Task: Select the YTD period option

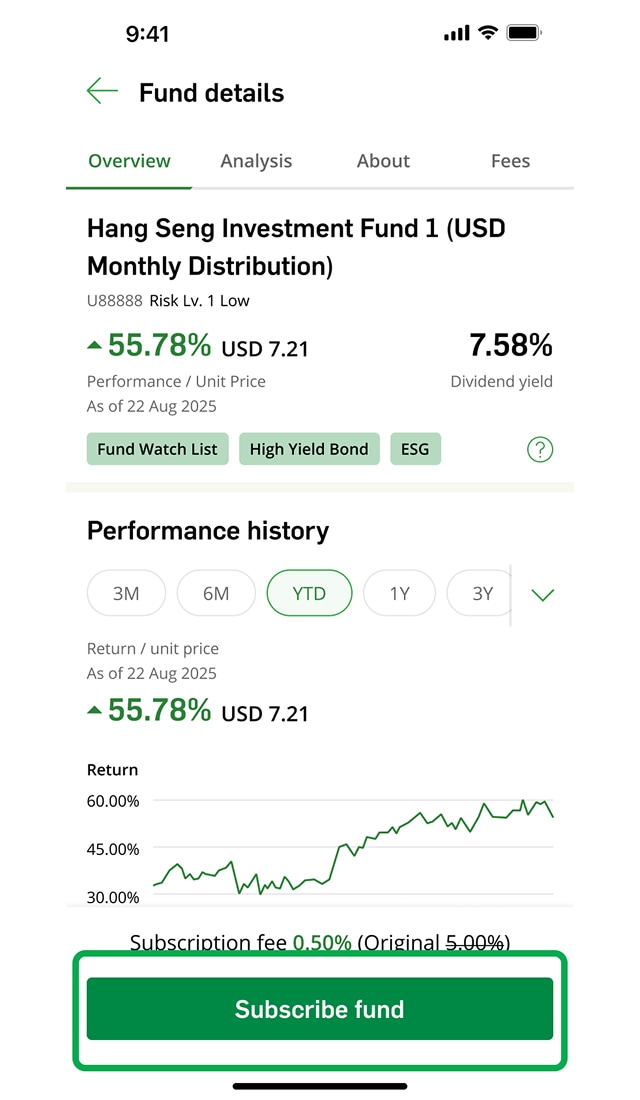Action: coord(309,594)
